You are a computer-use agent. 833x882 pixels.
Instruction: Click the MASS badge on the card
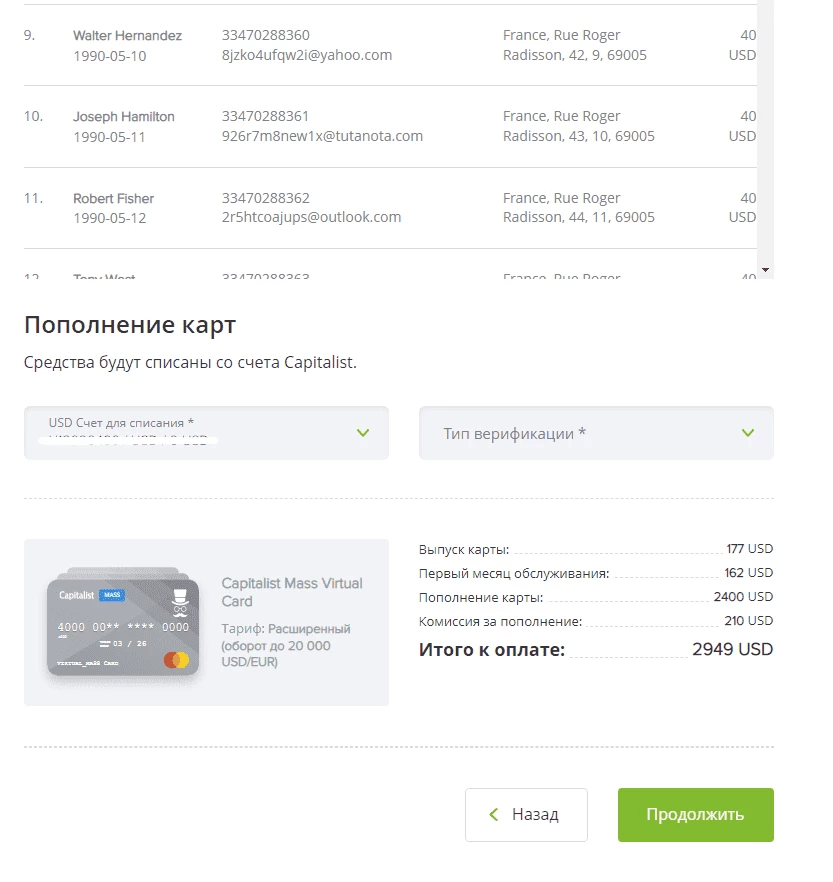[x=112, y=595]
